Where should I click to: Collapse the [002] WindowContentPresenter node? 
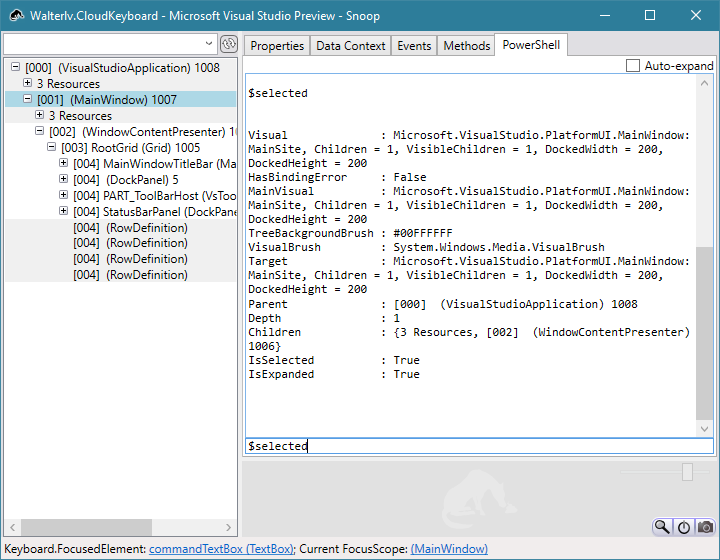pos(39,131)
